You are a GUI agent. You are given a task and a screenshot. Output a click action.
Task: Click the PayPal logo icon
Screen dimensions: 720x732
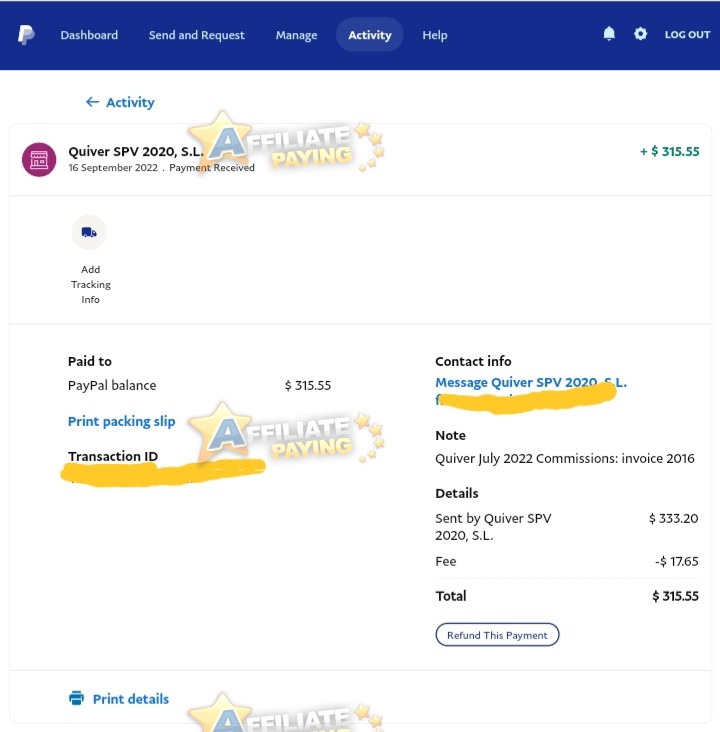[x=26, y=35]
